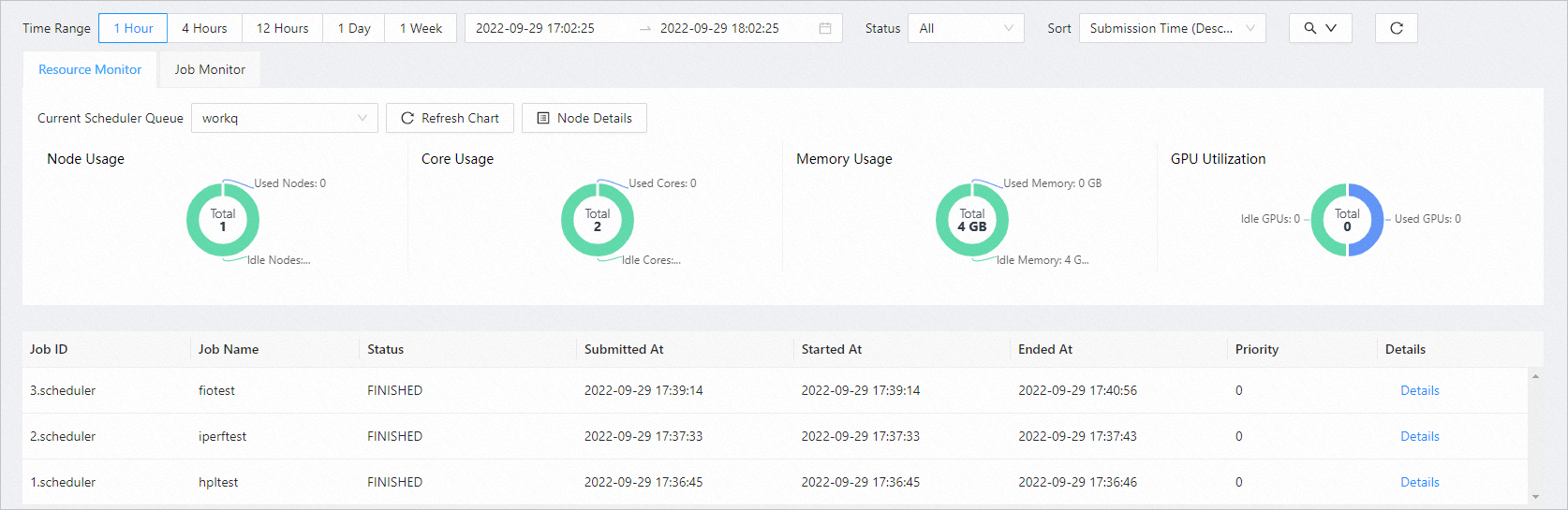Expand the search options chevron
1568x510 pixels.
[x=1331, y=28]
